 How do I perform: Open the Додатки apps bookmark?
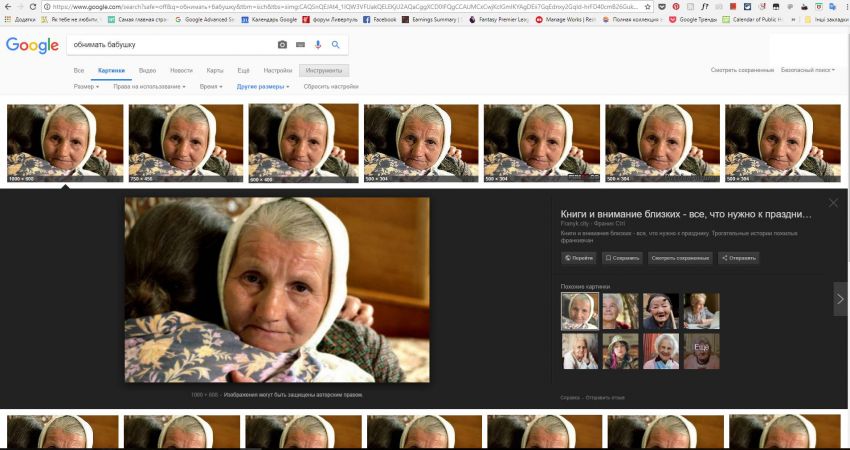point(20,20)
